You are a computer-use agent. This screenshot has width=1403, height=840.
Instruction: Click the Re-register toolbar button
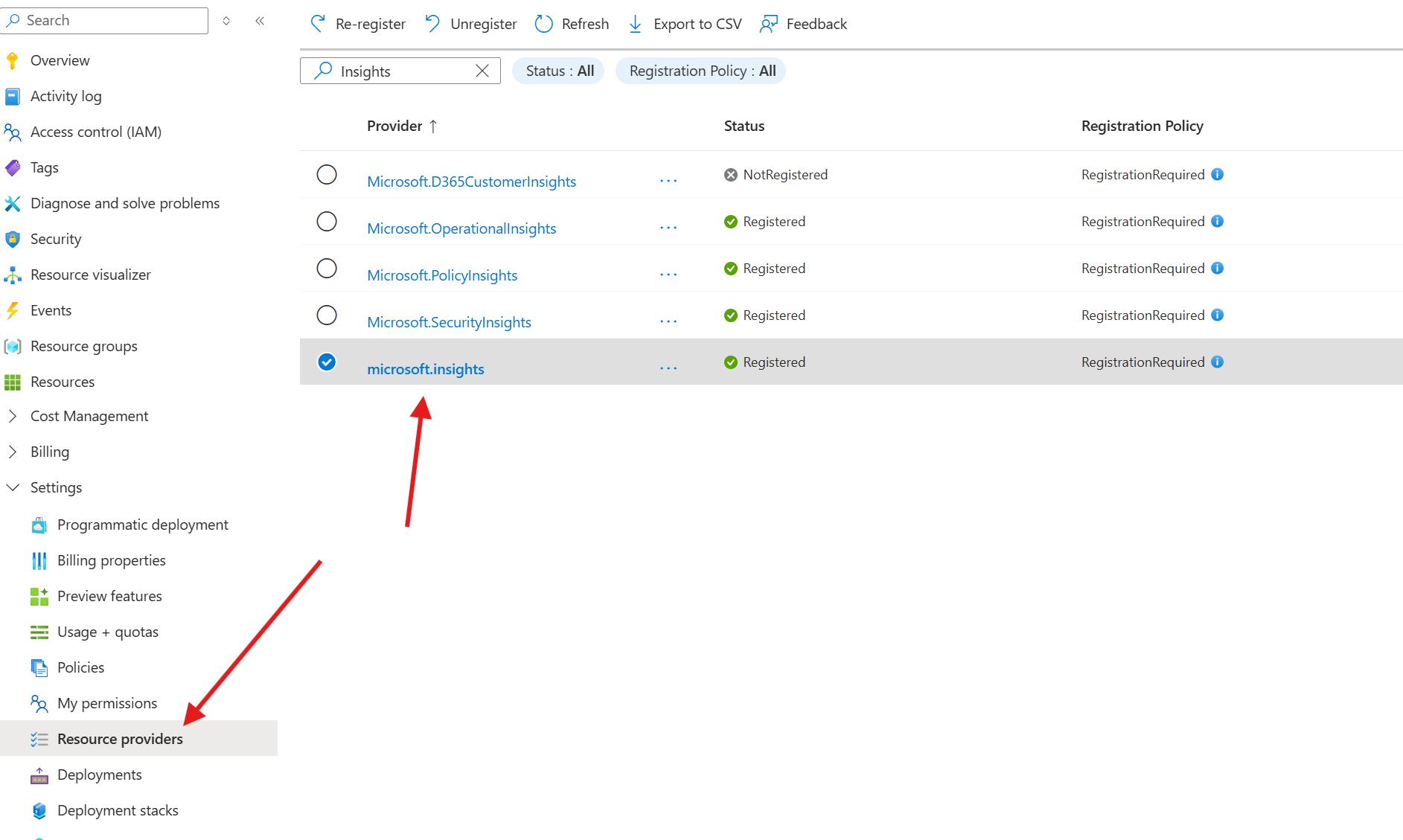(358, 24)
